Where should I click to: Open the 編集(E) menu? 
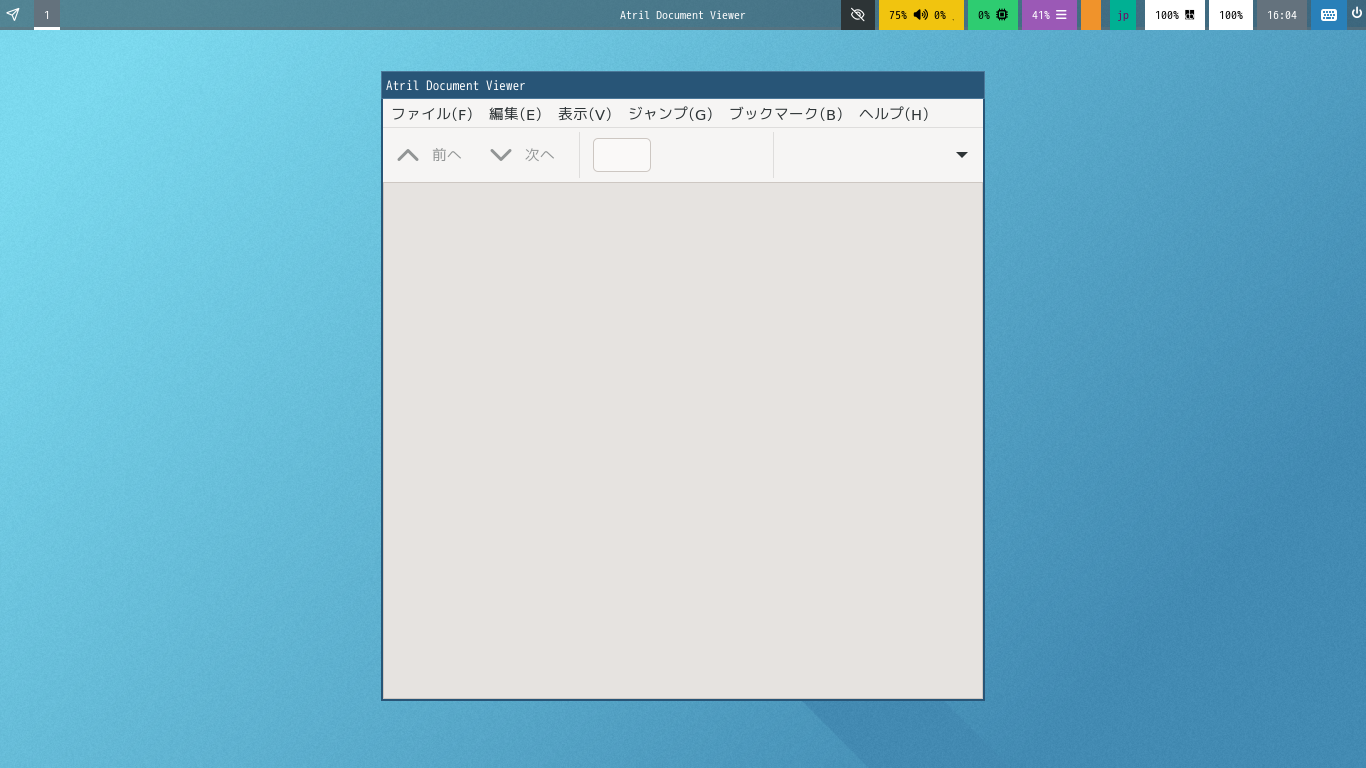pyautogui.click(x=515, y=114)
